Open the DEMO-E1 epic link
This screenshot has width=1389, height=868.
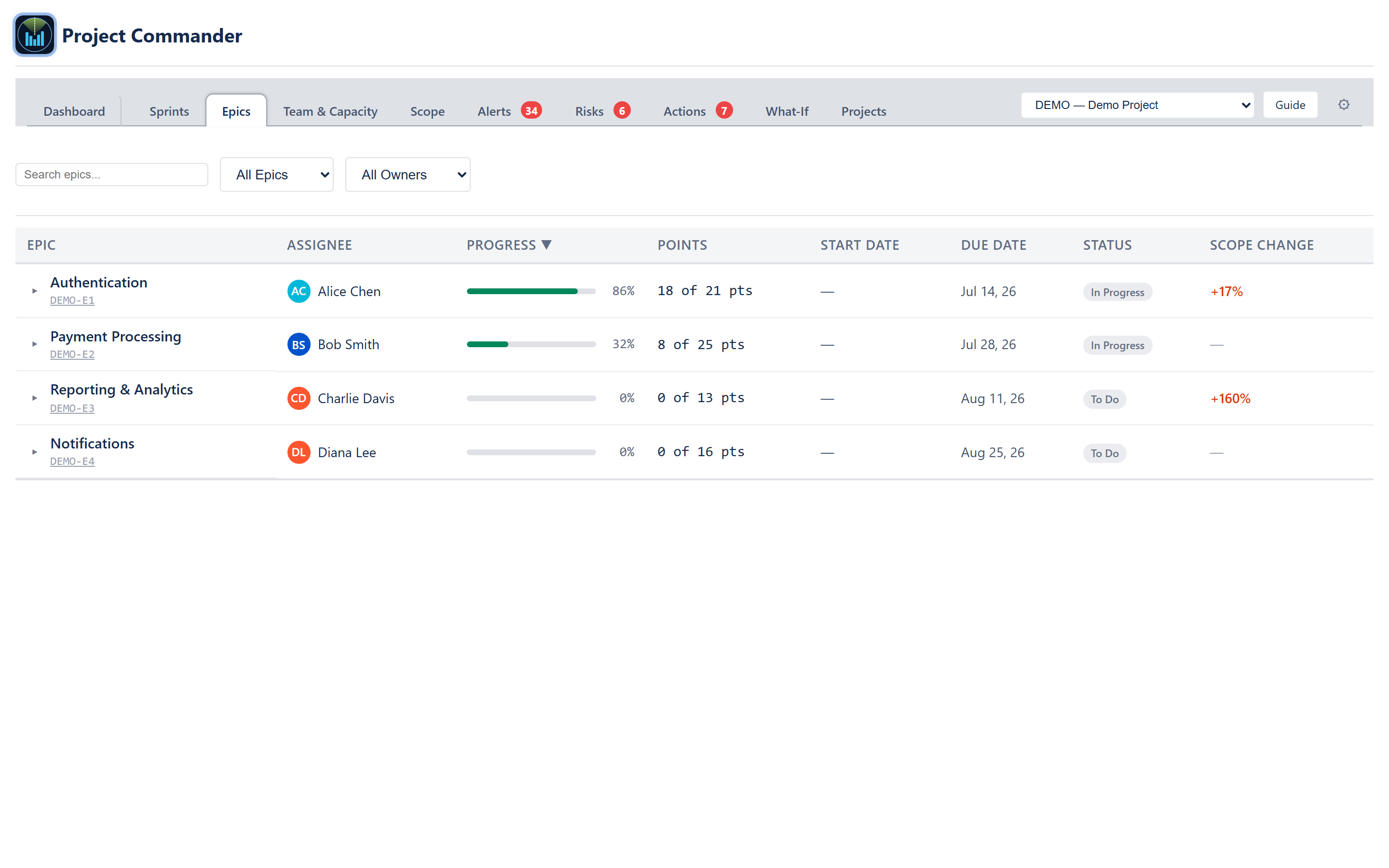[72, 300]
